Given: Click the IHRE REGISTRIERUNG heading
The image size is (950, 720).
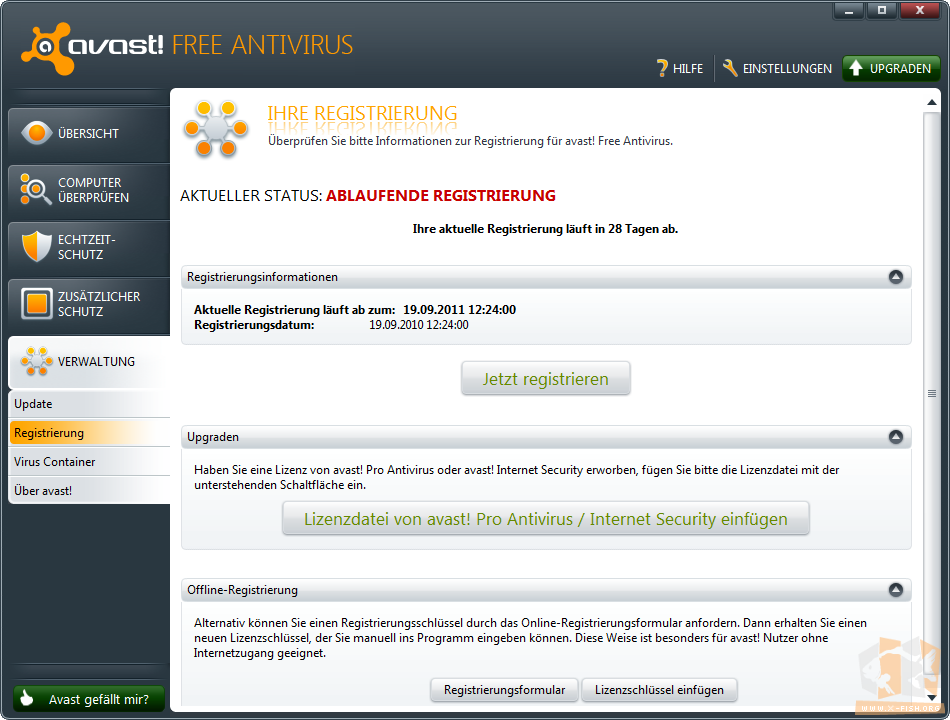Looking at the screenshot, I should point(362,113).
